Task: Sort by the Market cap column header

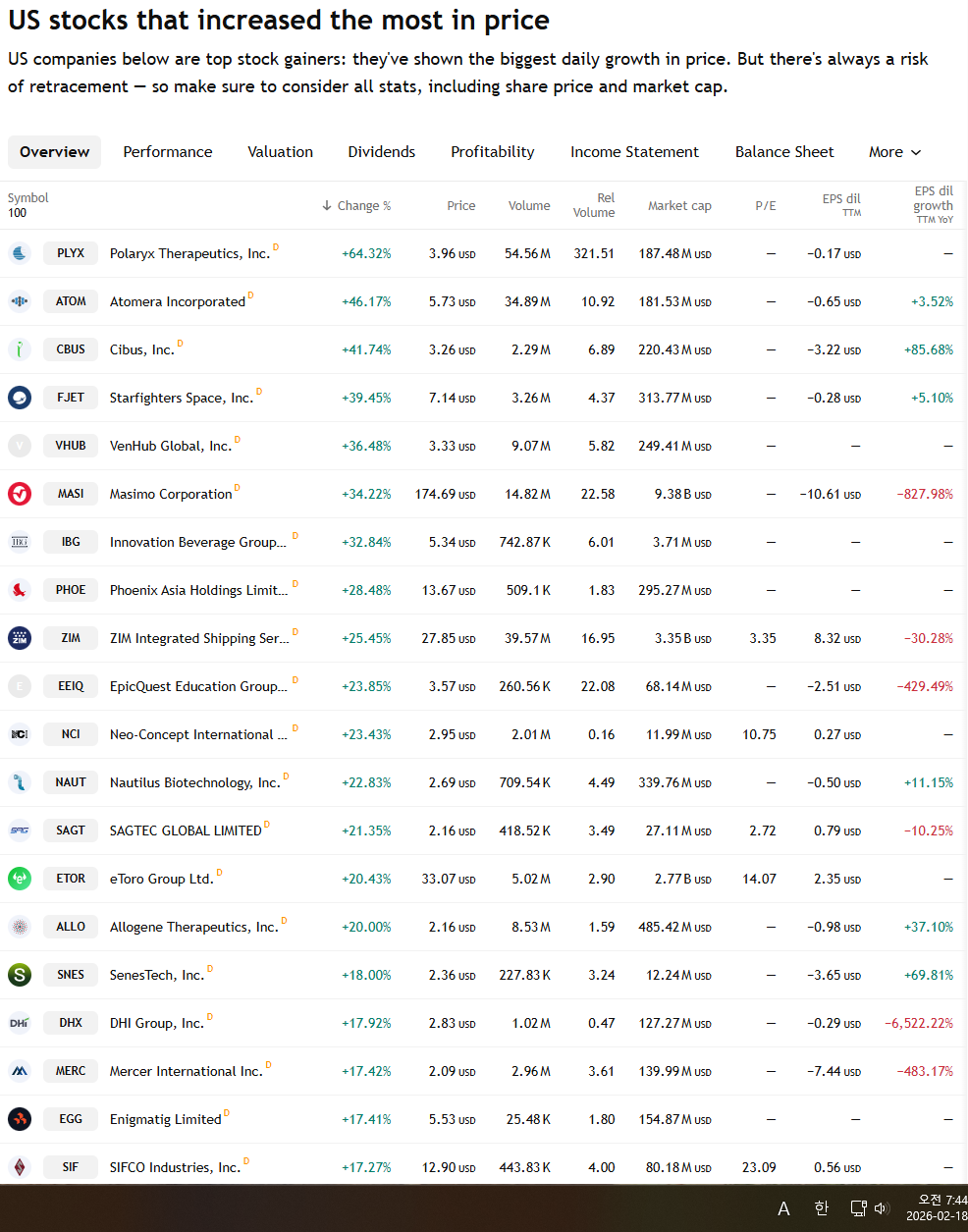Action: tap(679, 206)
